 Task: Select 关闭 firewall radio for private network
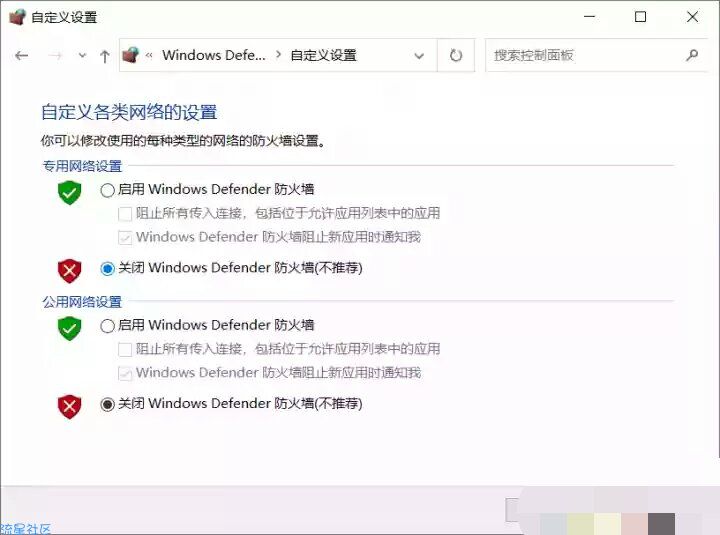coord(107,269)
